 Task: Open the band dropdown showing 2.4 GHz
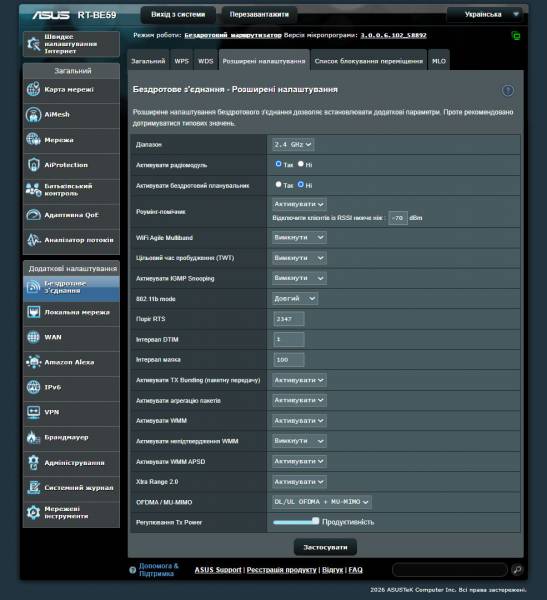(293, 145)
